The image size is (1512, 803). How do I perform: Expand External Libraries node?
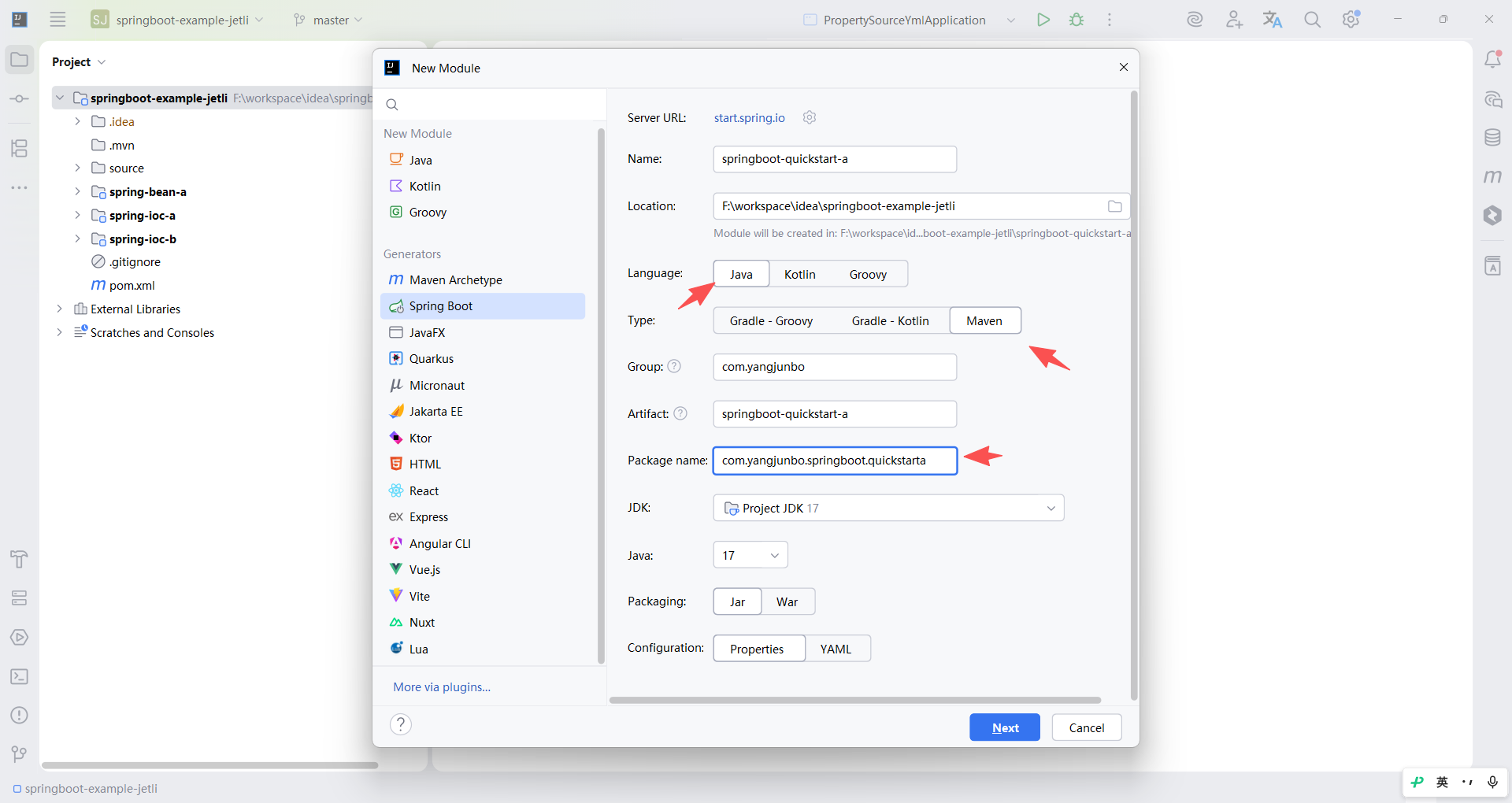click(59, 309)
